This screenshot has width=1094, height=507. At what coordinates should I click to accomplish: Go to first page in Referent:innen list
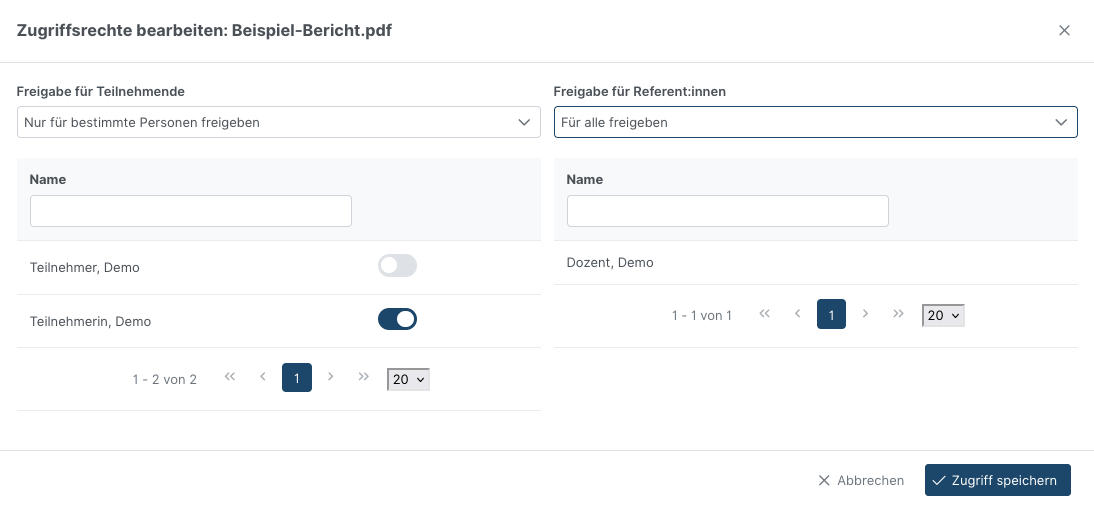pyautogui.click(x=765, y=314)
